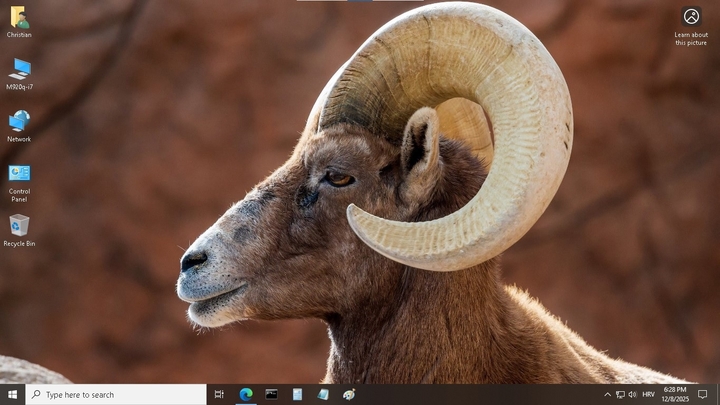Select the Network desktop icon
The width and height of the screenshot is (720, 405).
tap(19, 122)
